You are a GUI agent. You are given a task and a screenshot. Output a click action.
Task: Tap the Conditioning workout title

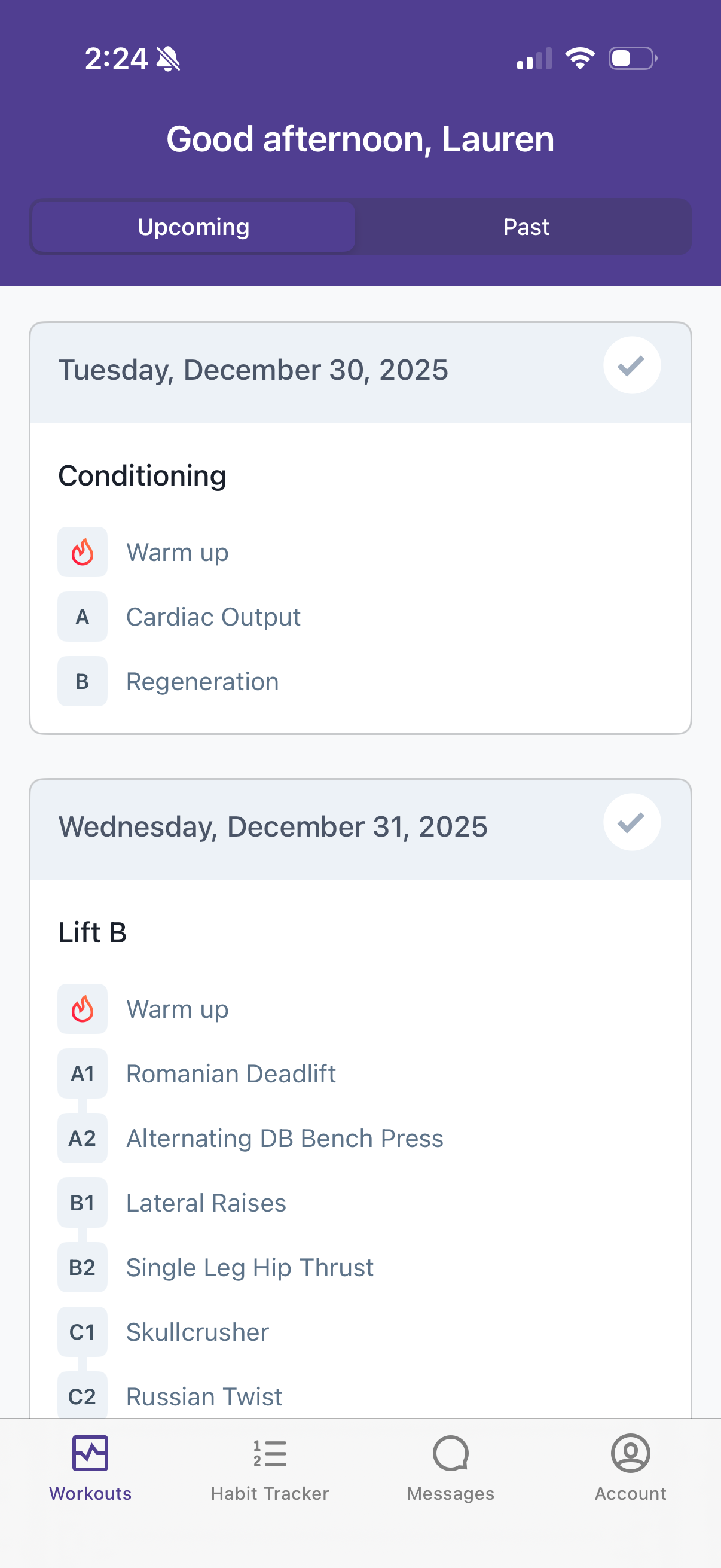[x=142, y=475]
